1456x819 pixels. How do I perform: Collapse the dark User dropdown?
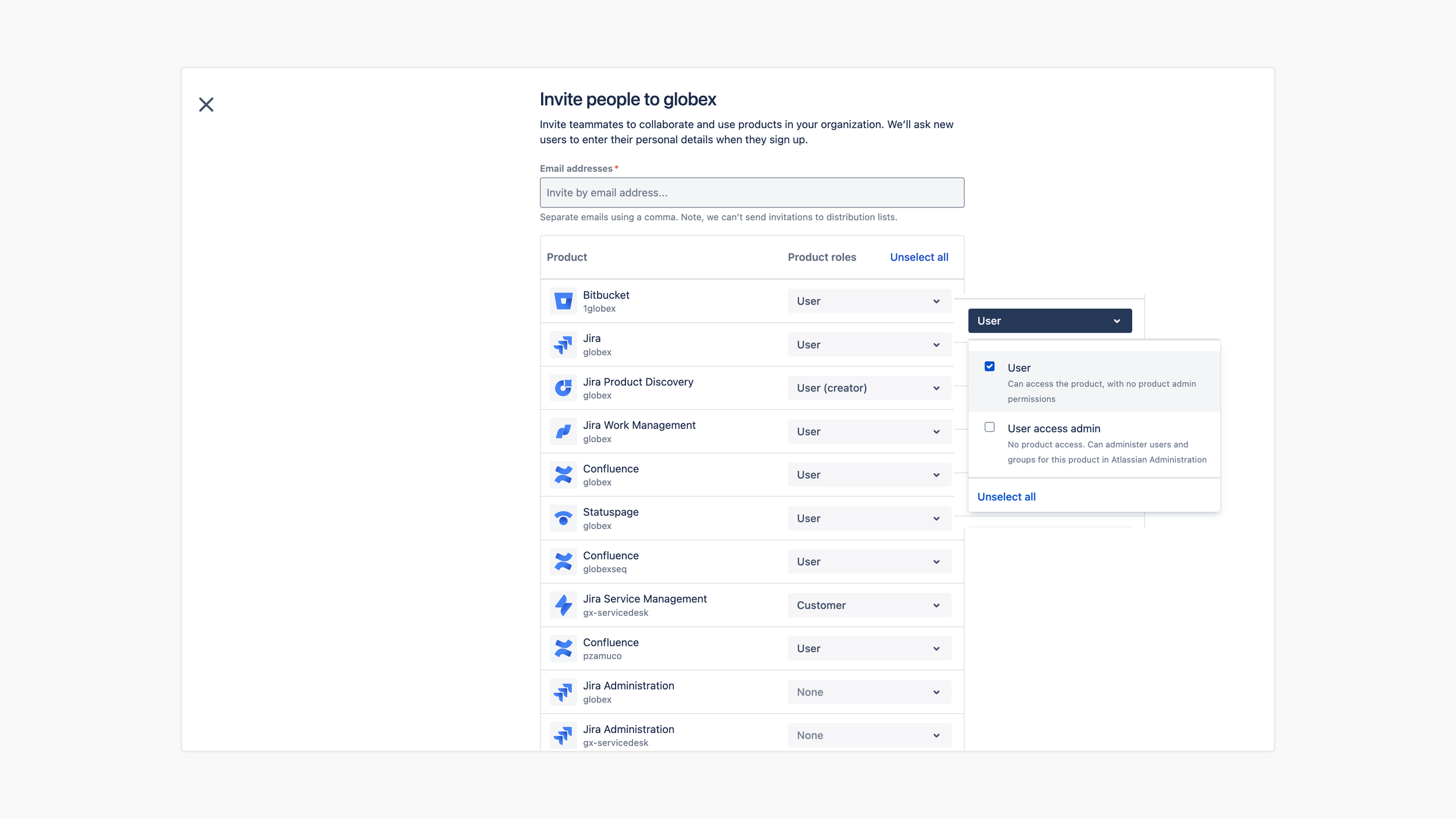point(1049,321)
